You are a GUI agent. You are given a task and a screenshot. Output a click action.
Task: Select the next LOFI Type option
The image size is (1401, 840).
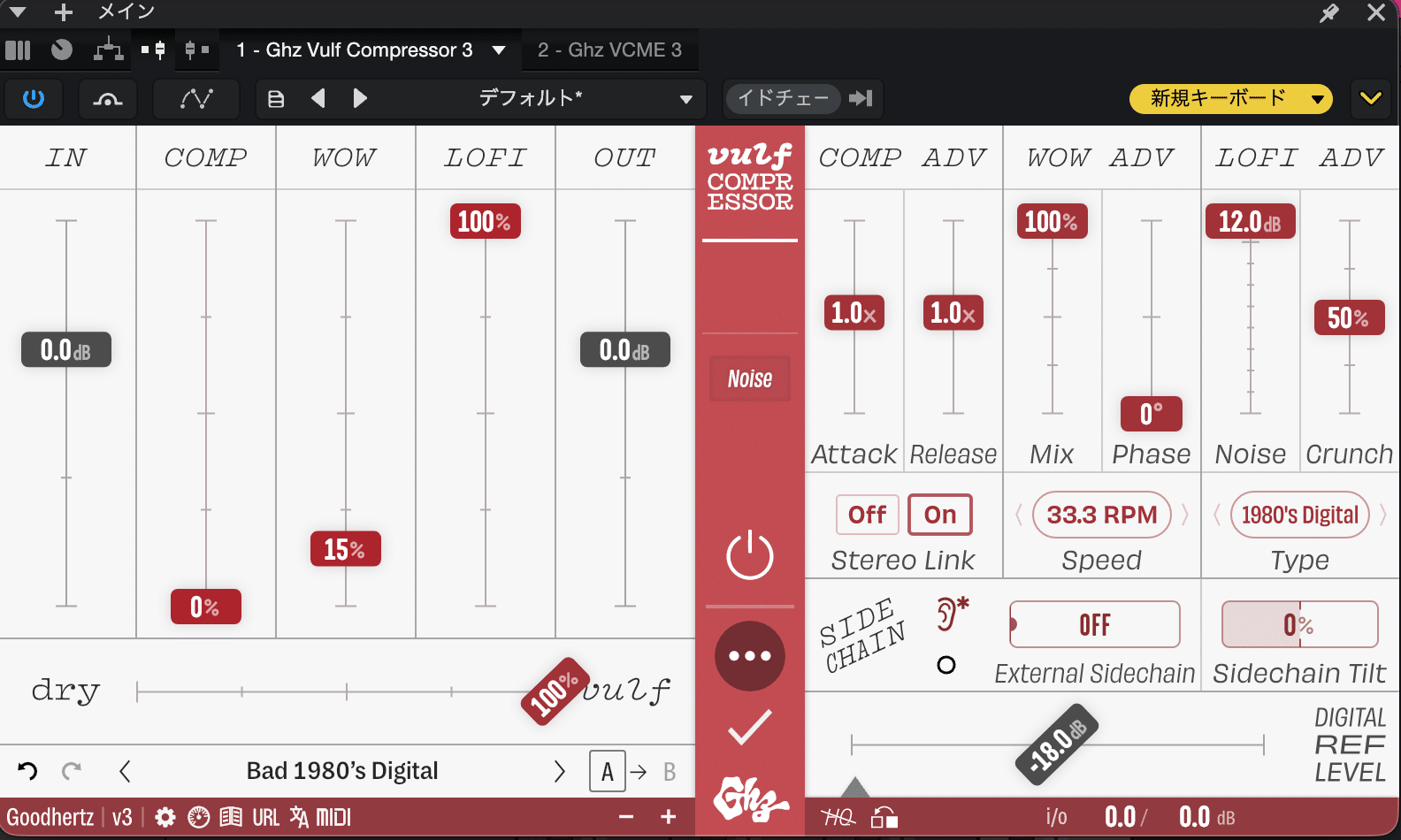click(1383, 515)
